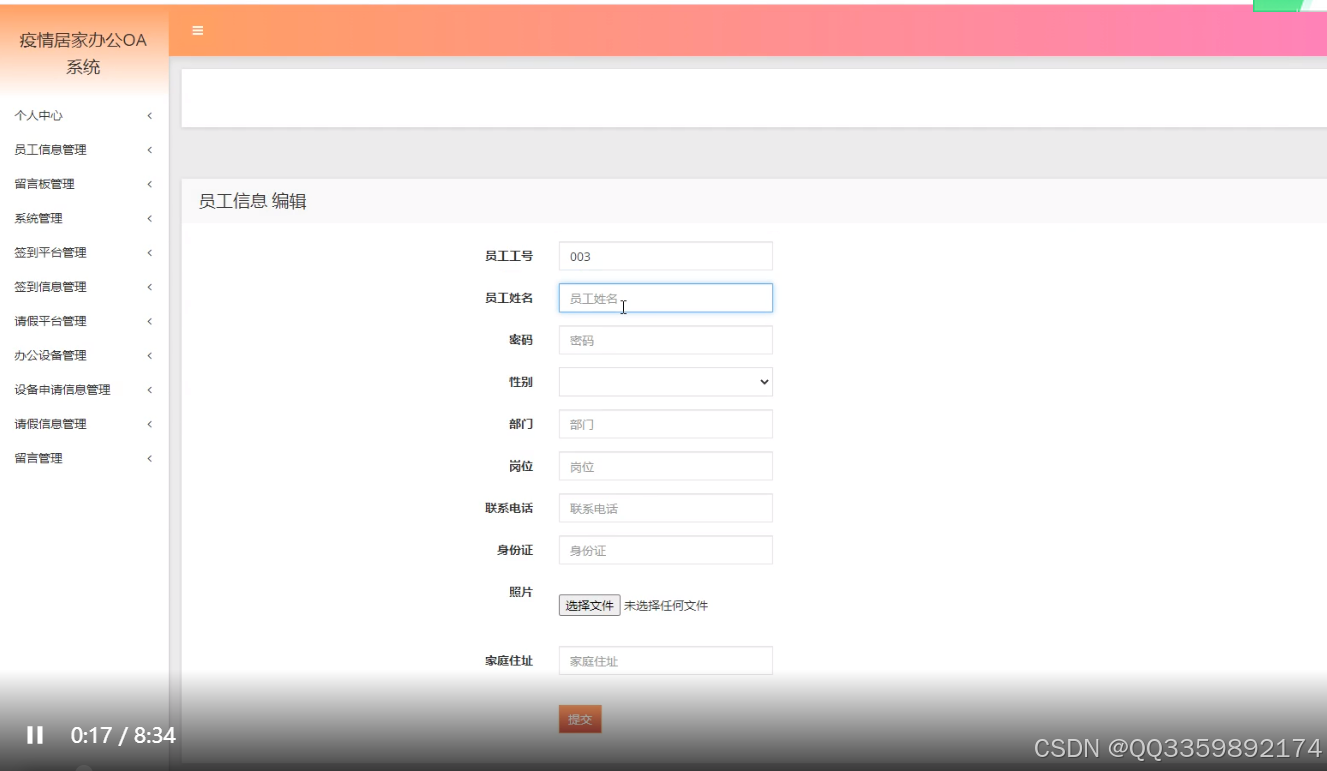Expand chevron next to 留言板管理

[150, 184]
